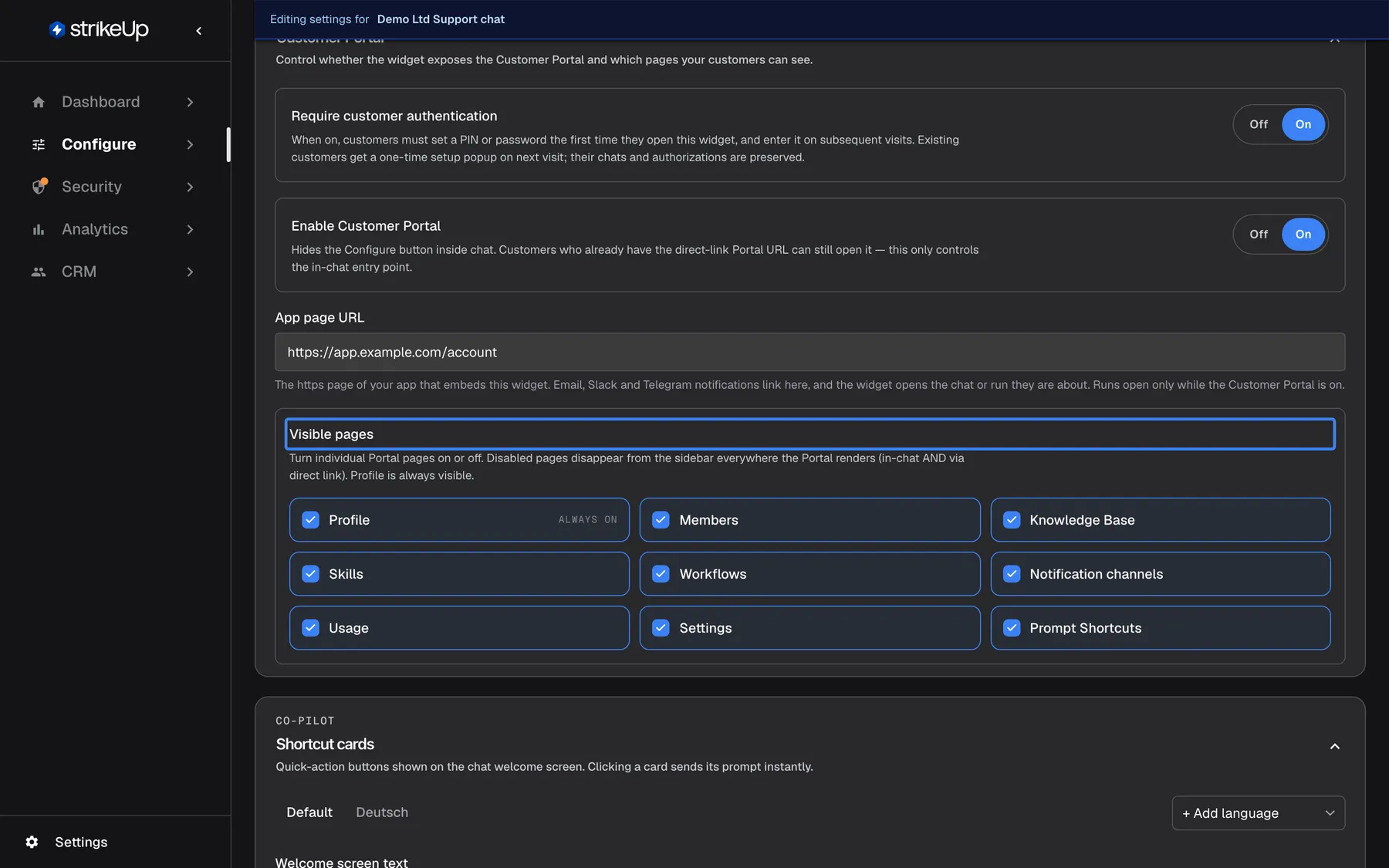Uncheck the Prompt Shortcuts checkbox

[1012, 628]
